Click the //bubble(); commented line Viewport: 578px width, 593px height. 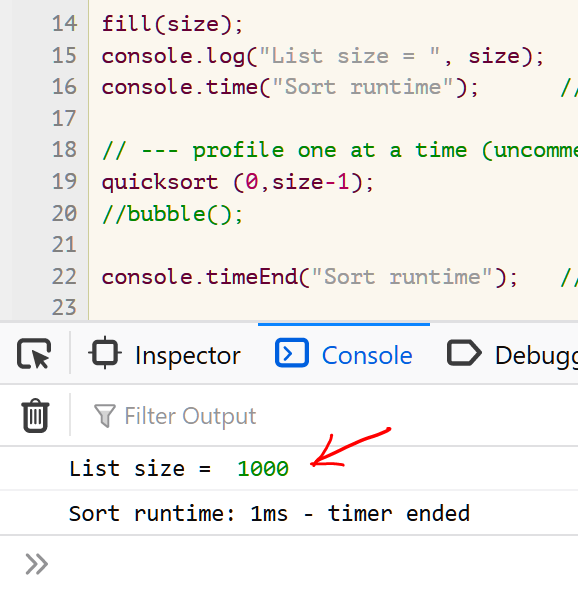point(172,214)
